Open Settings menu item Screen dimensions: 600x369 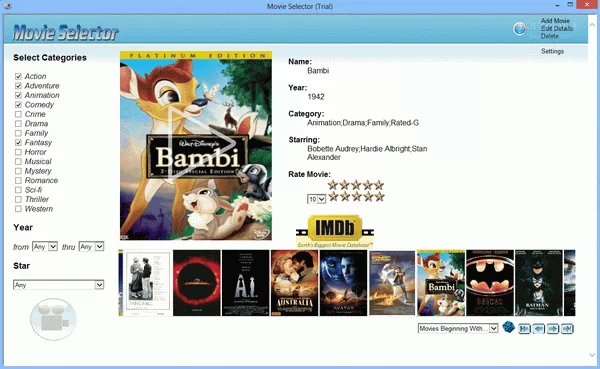(552, 51)
